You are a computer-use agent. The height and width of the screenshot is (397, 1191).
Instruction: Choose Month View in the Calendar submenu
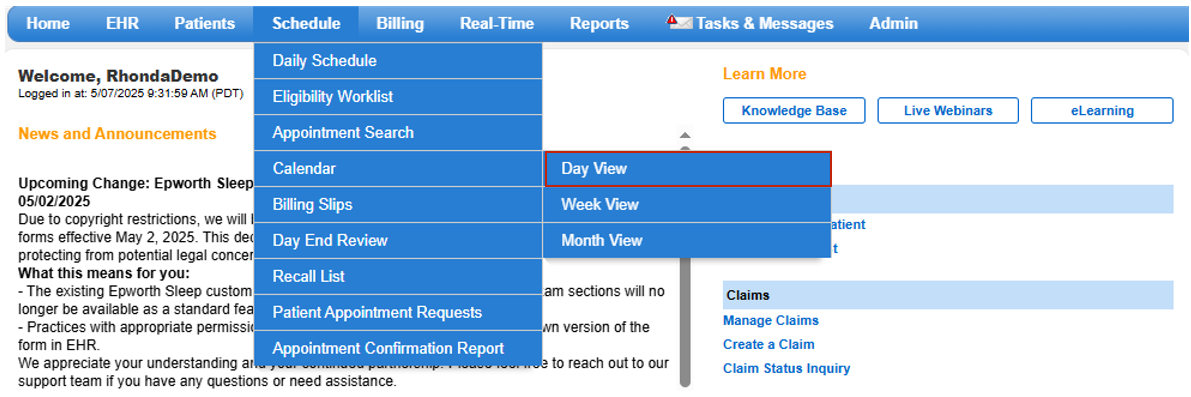coord(688,241)
